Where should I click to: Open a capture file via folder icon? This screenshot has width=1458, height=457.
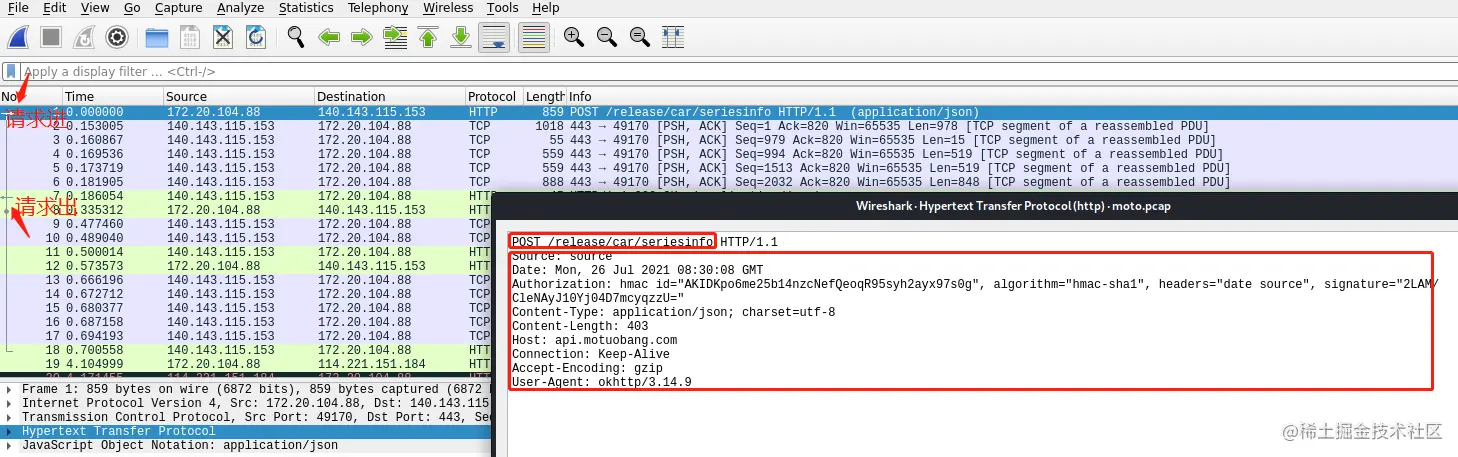pyautogui.click(x=157, y=38)
